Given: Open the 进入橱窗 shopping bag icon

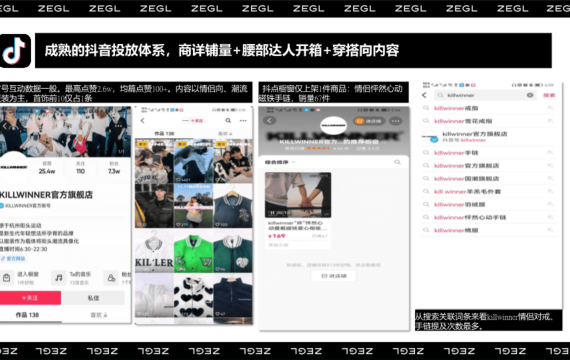Looking at the screenshot, I should [x=7, y=278].
